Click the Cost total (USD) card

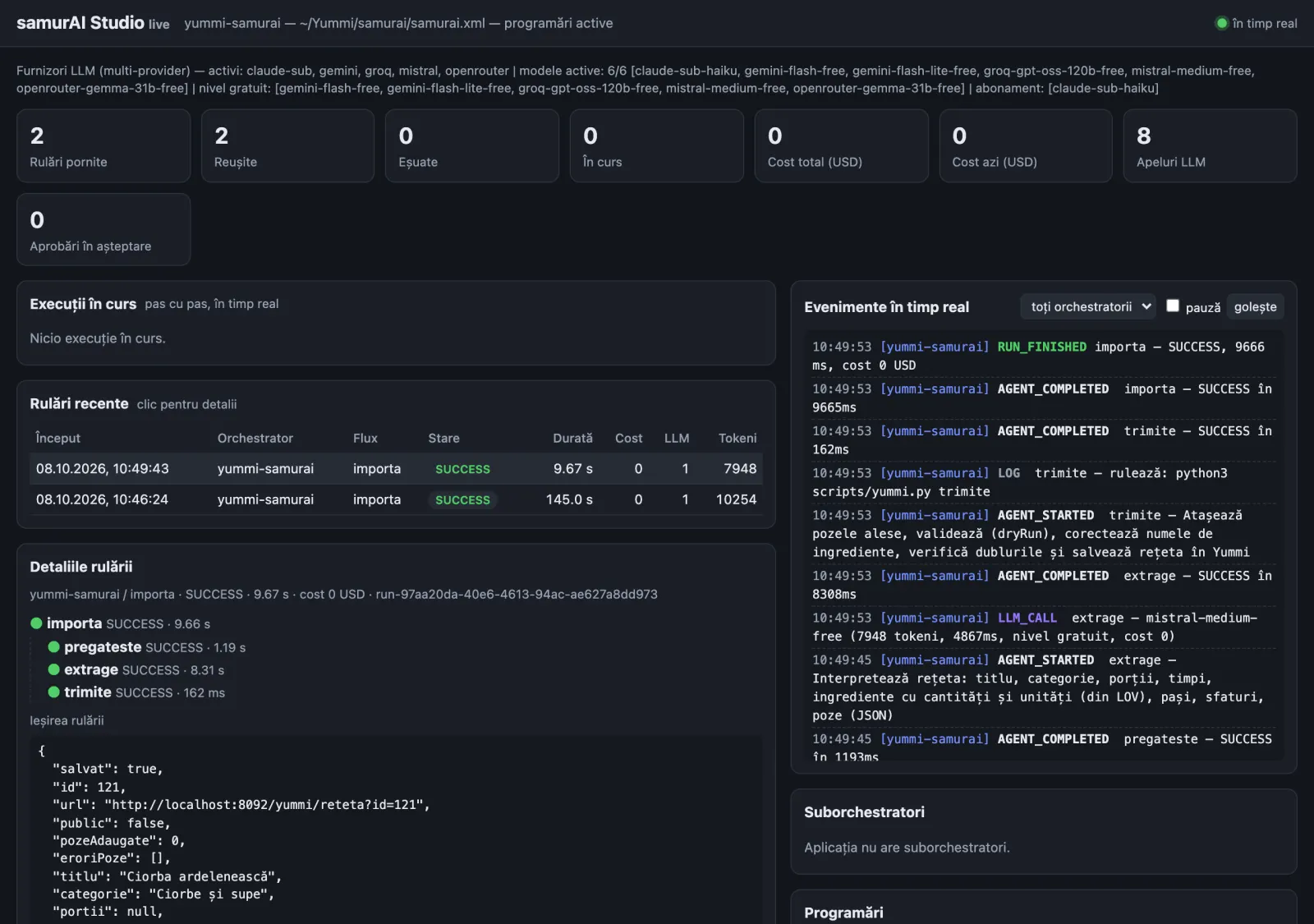pyautogui.click(x=841, y=146)
